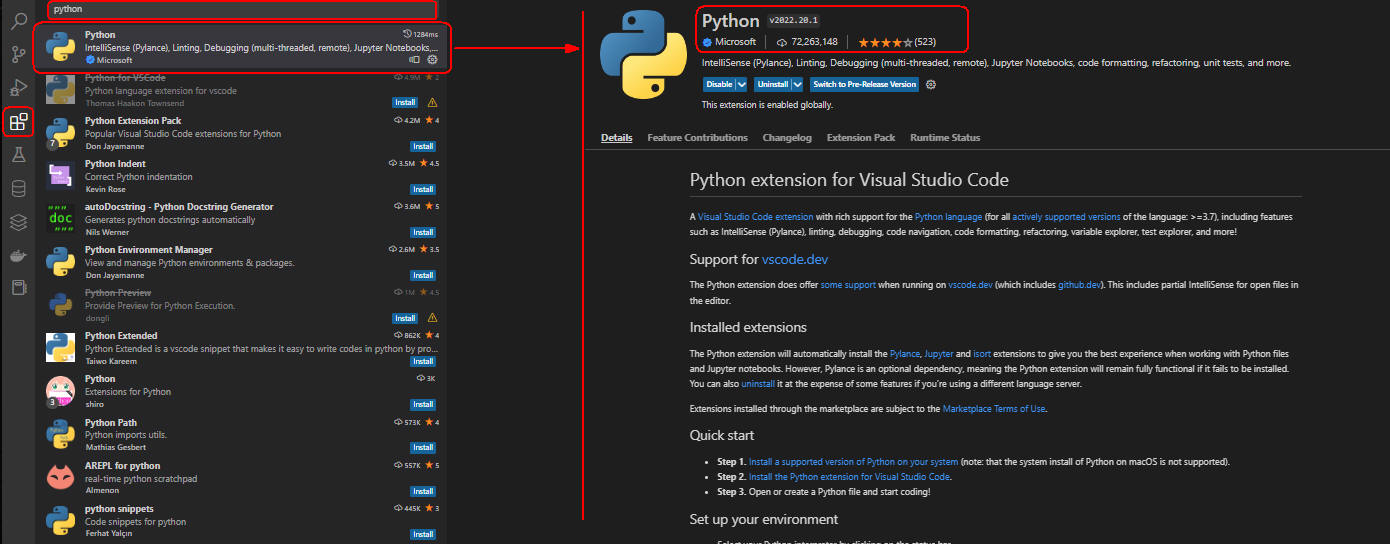
Task: Click the star rating with 523 reviews
Action: click(896, 42)
